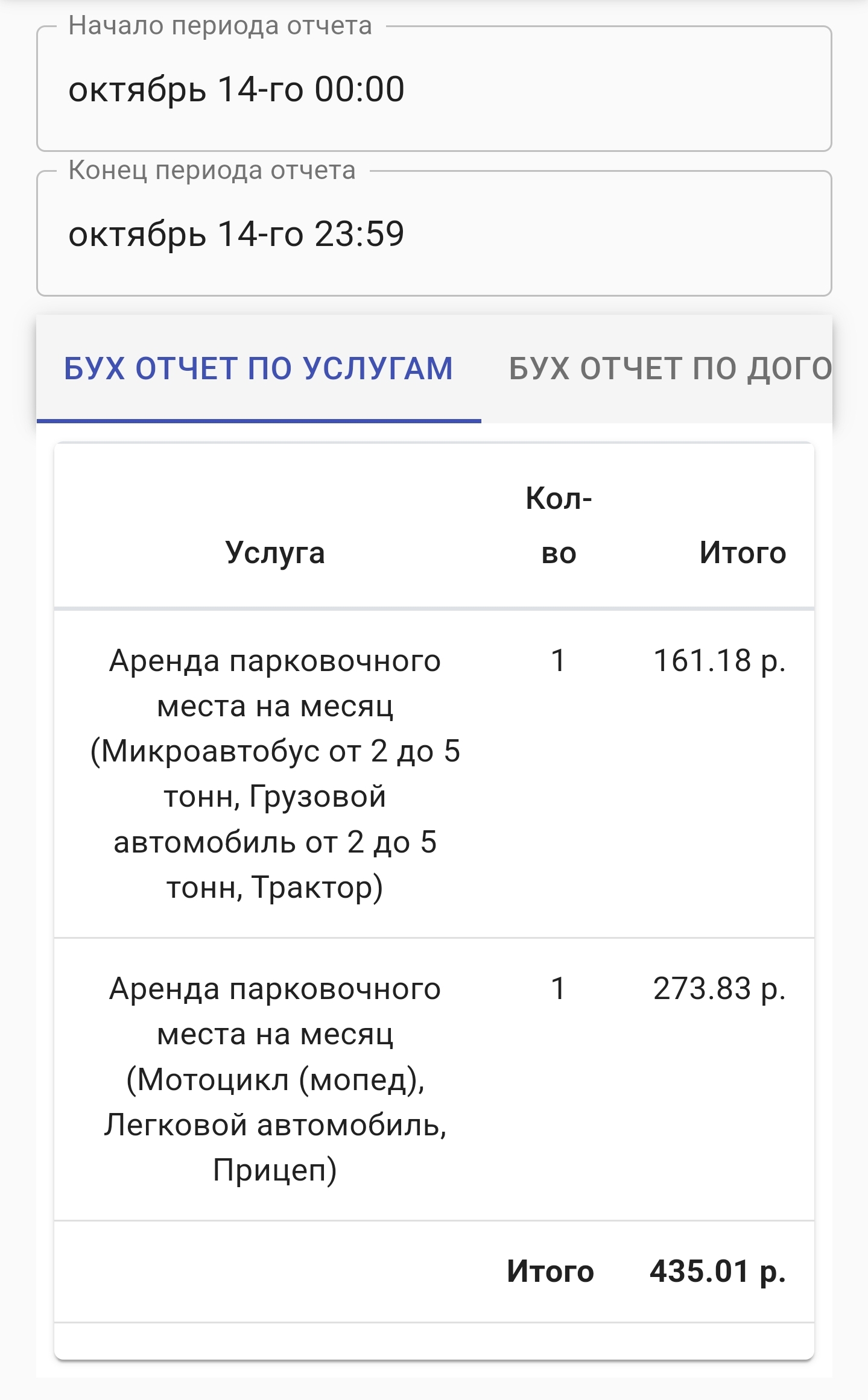Click the 'Услуга' column header
This screenshot has width=868, height=1400.
point(275,552)
